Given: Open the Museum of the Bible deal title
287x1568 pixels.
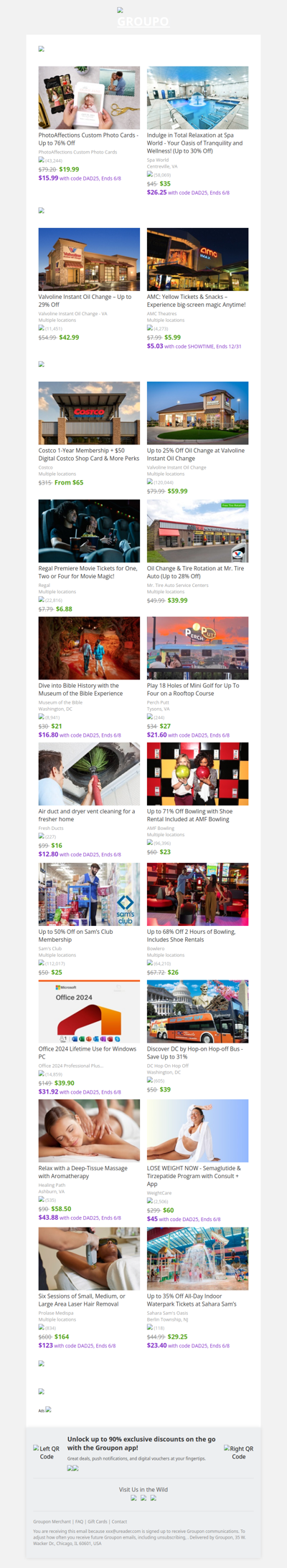Looking at the screenshot, I should tap(80, 689).
